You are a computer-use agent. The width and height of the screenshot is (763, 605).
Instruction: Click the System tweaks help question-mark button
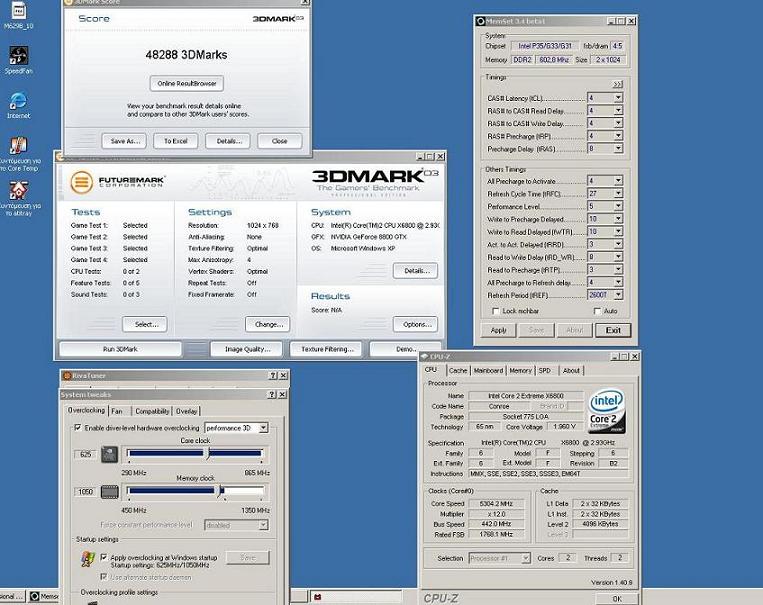(x=272, y=394)
